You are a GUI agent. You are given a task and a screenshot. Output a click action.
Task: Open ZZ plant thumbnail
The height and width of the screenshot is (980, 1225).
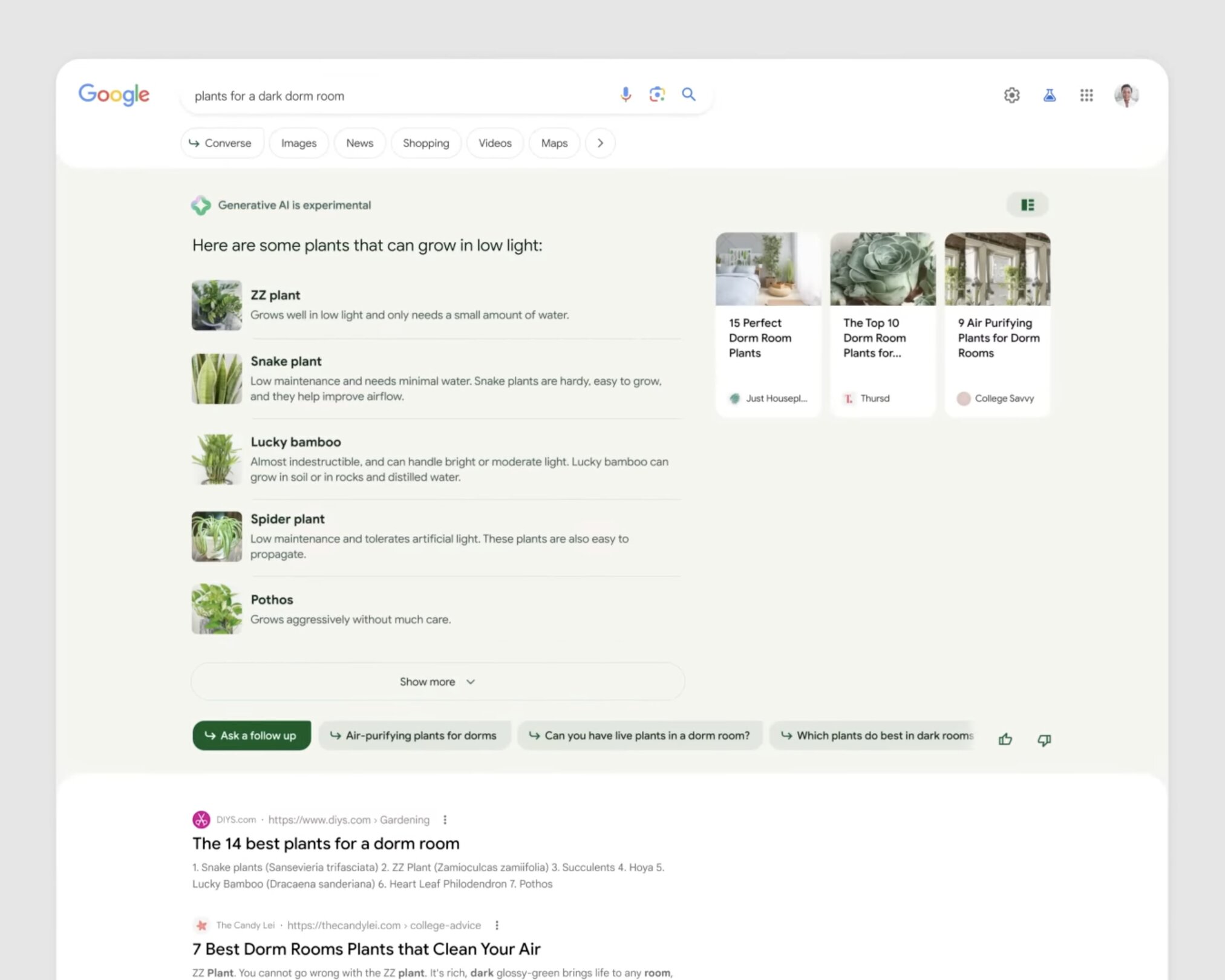point(217,305)
